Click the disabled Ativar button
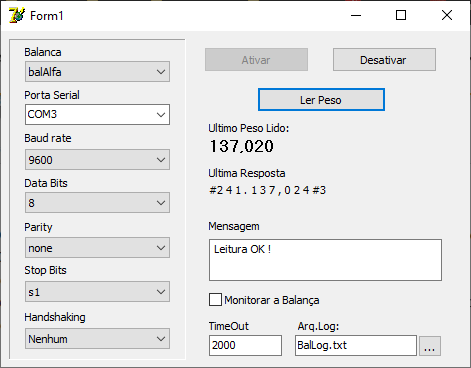 point(256,60)
